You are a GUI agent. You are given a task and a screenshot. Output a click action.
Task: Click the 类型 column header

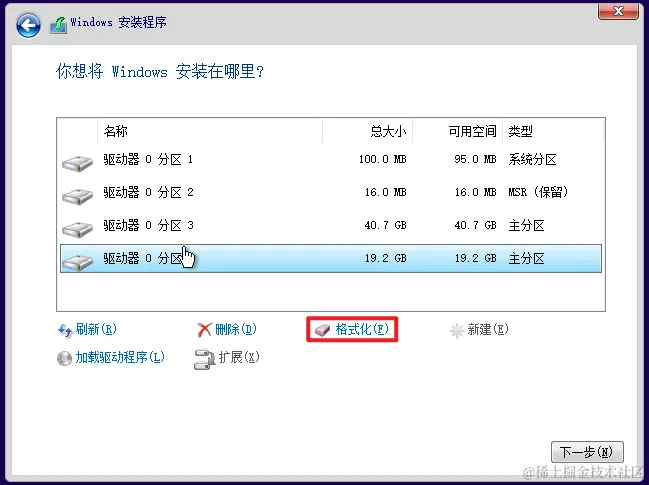click(x=553, y=131)
